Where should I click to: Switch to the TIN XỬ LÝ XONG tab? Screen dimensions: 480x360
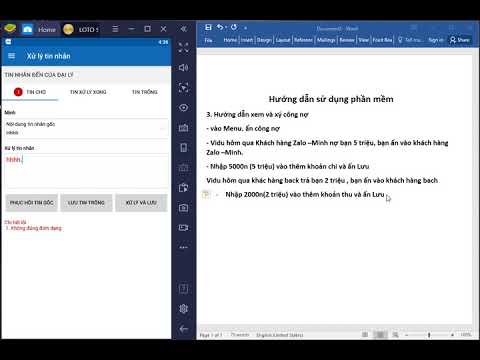88,92
